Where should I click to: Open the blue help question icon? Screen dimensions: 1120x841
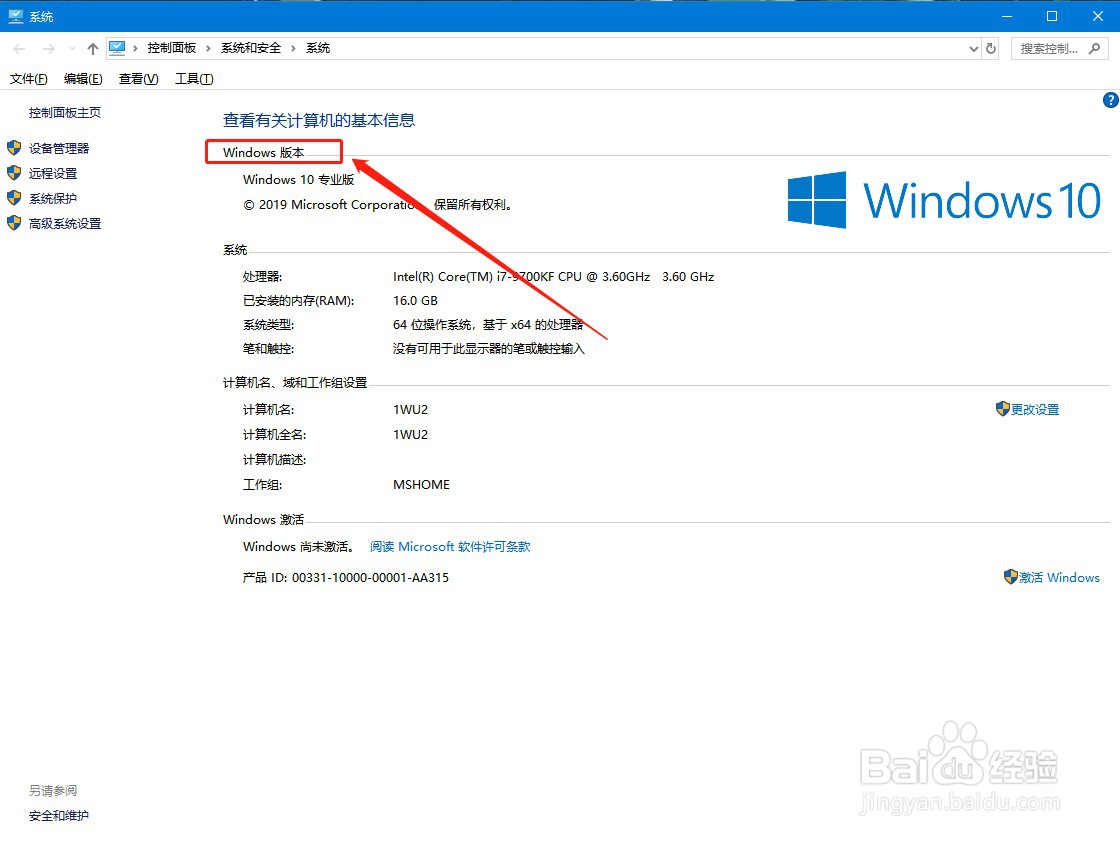(x=1111, y=100)
